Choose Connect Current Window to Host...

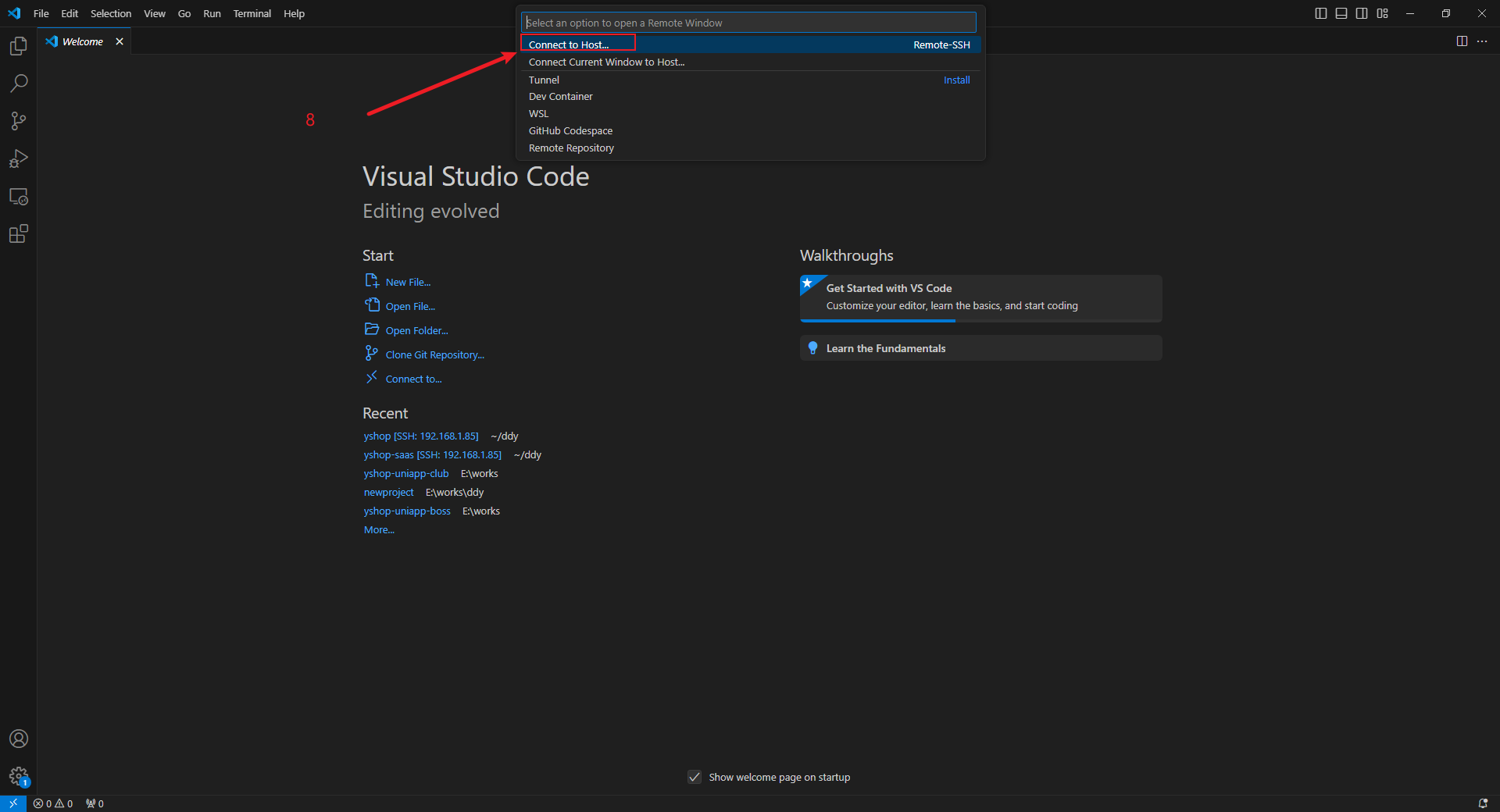tap(750, 62)
